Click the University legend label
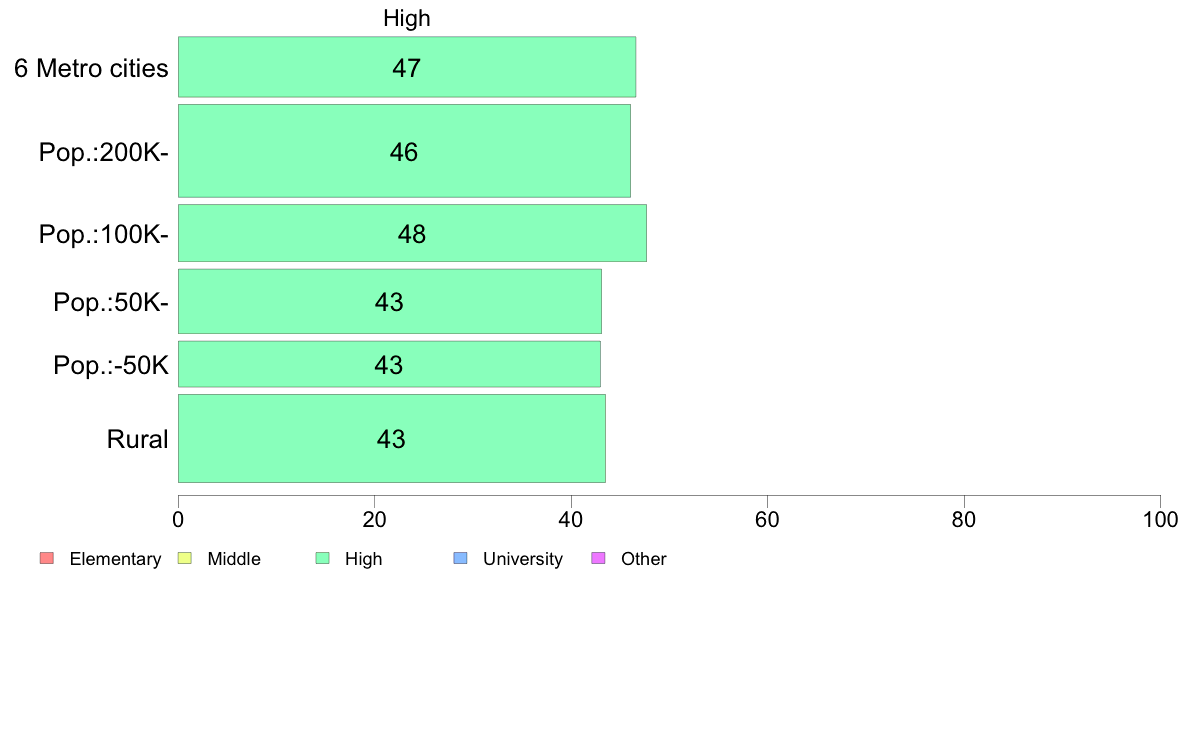This screenshot has width=1188, height=736. (x=523, y=559)
